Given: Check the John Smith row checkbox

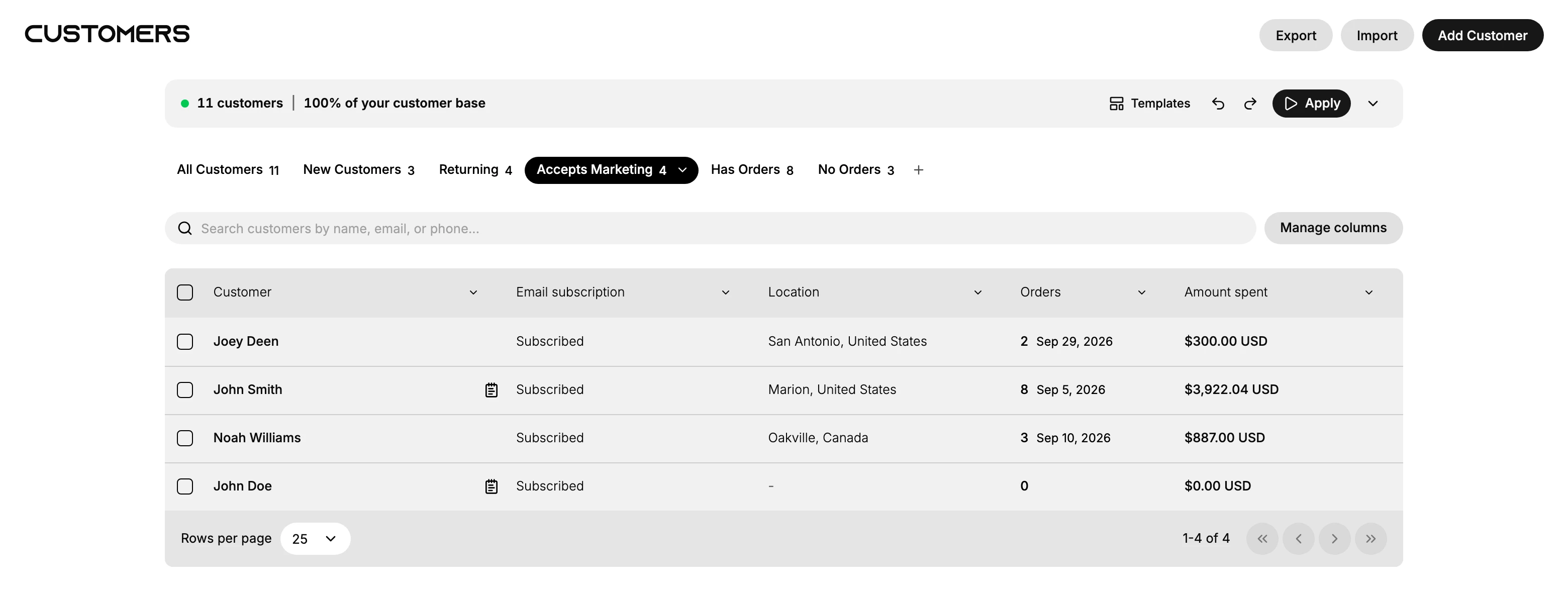Looking at the screenshot, I should [185, 389].
